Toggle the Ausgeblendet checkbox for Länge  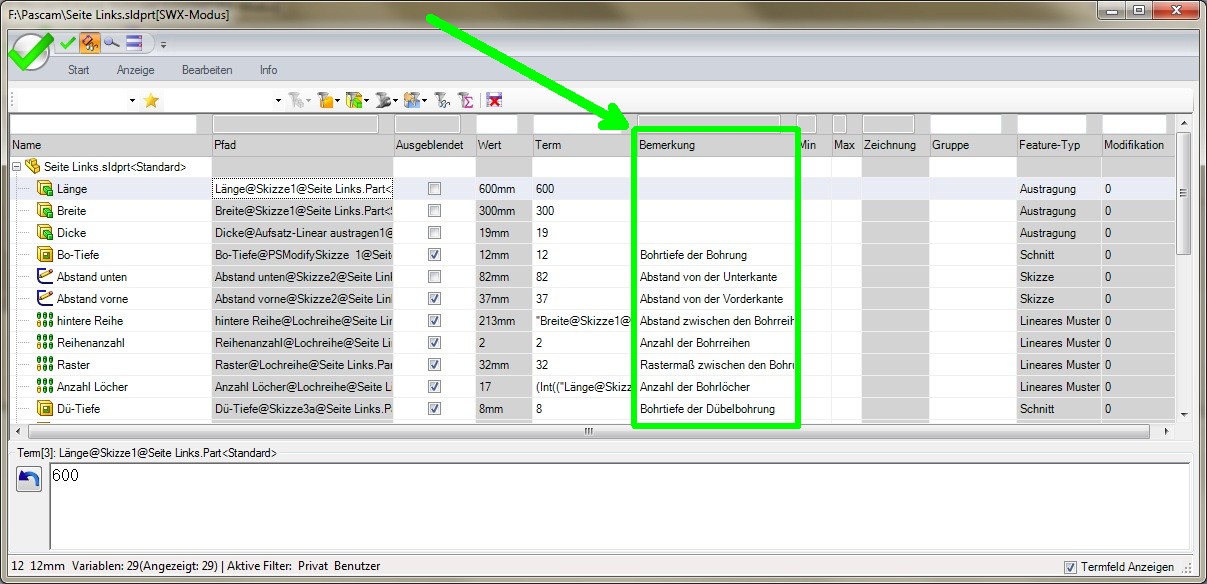434,189
